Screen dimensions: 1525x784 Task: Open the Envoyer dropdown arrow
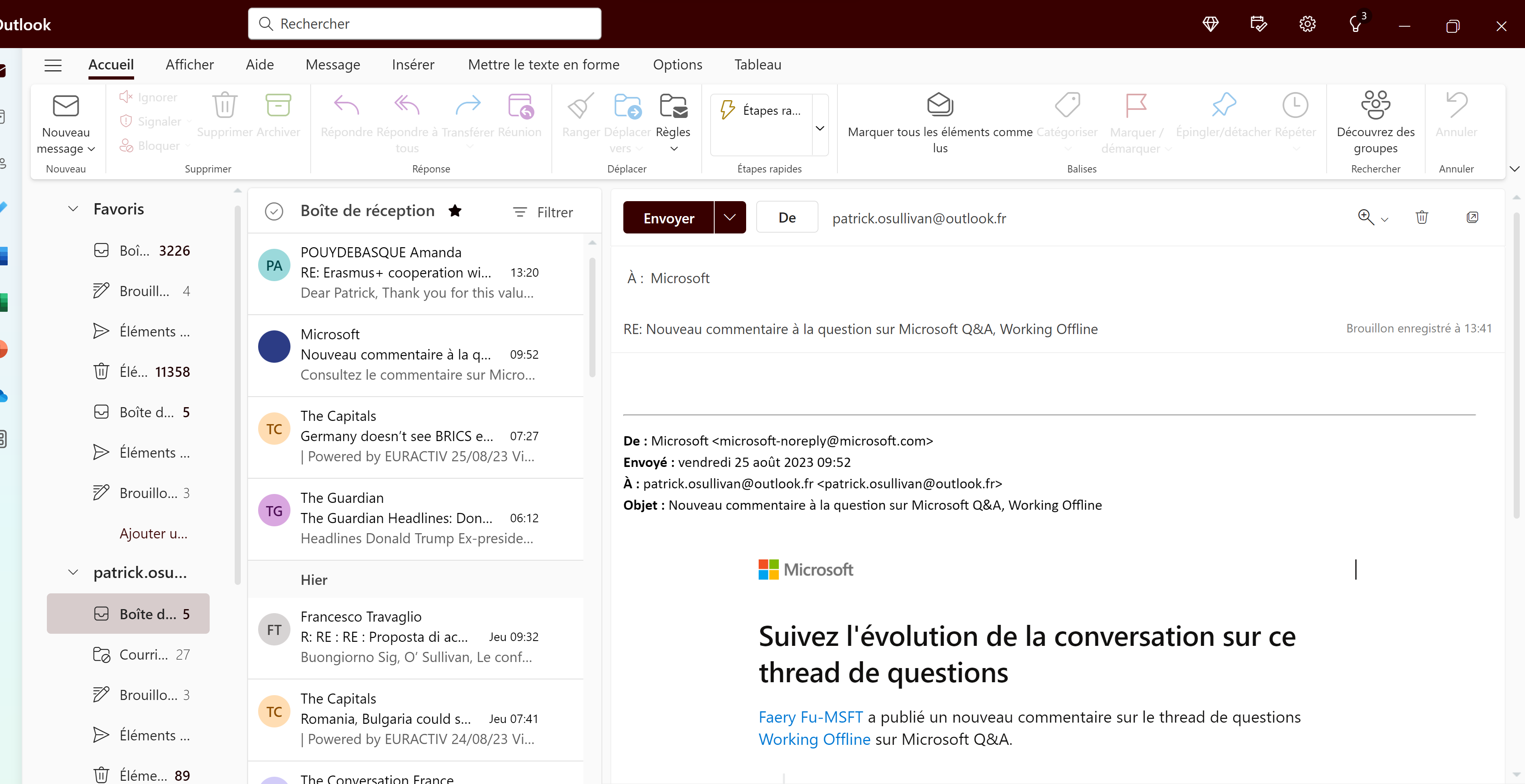click(729, 218)
